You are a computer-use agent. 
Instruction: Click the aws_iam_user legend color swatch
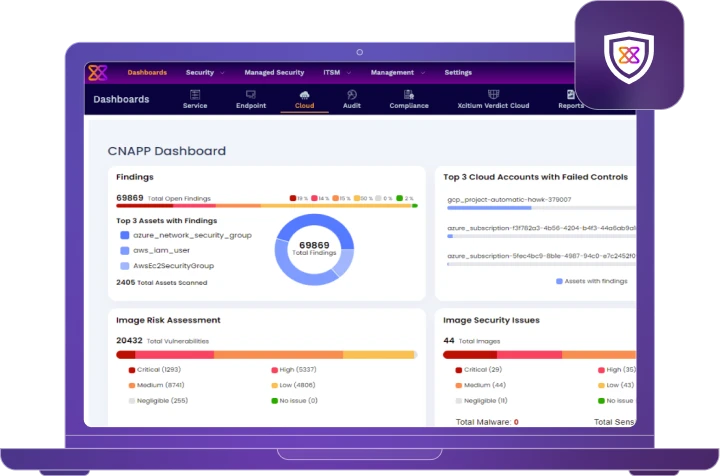click(124, 251)
